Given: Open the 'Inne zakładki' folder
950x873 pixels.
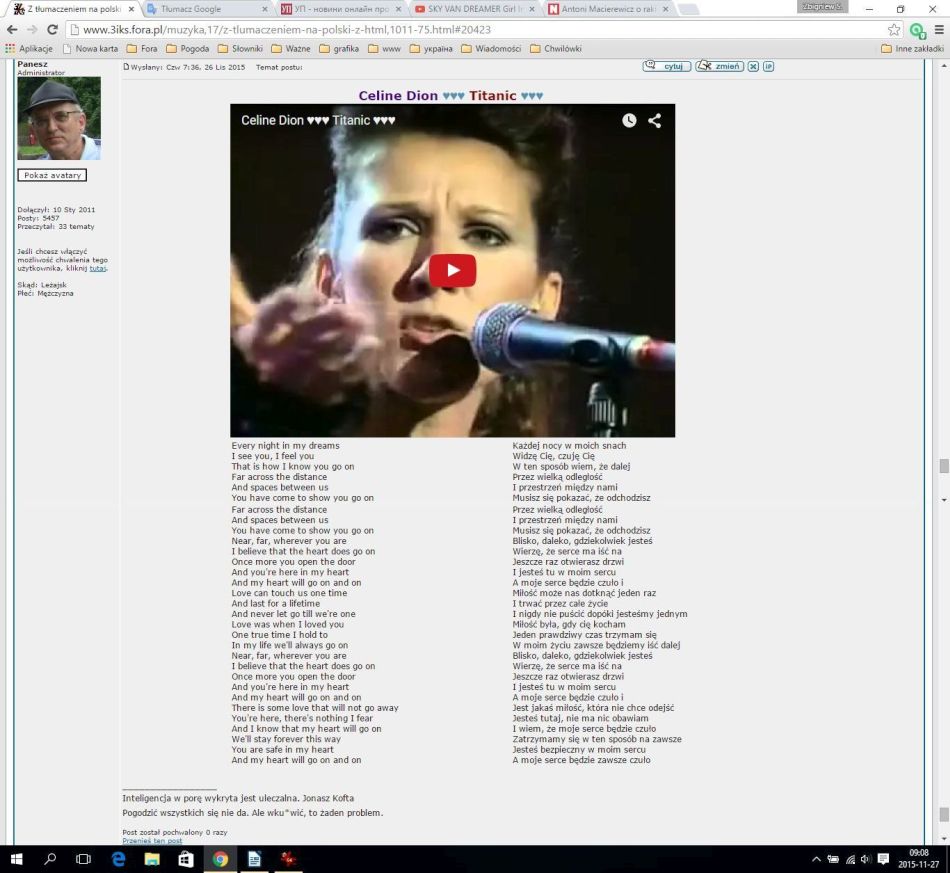Looking at the screenshot, I should (912, 48).
